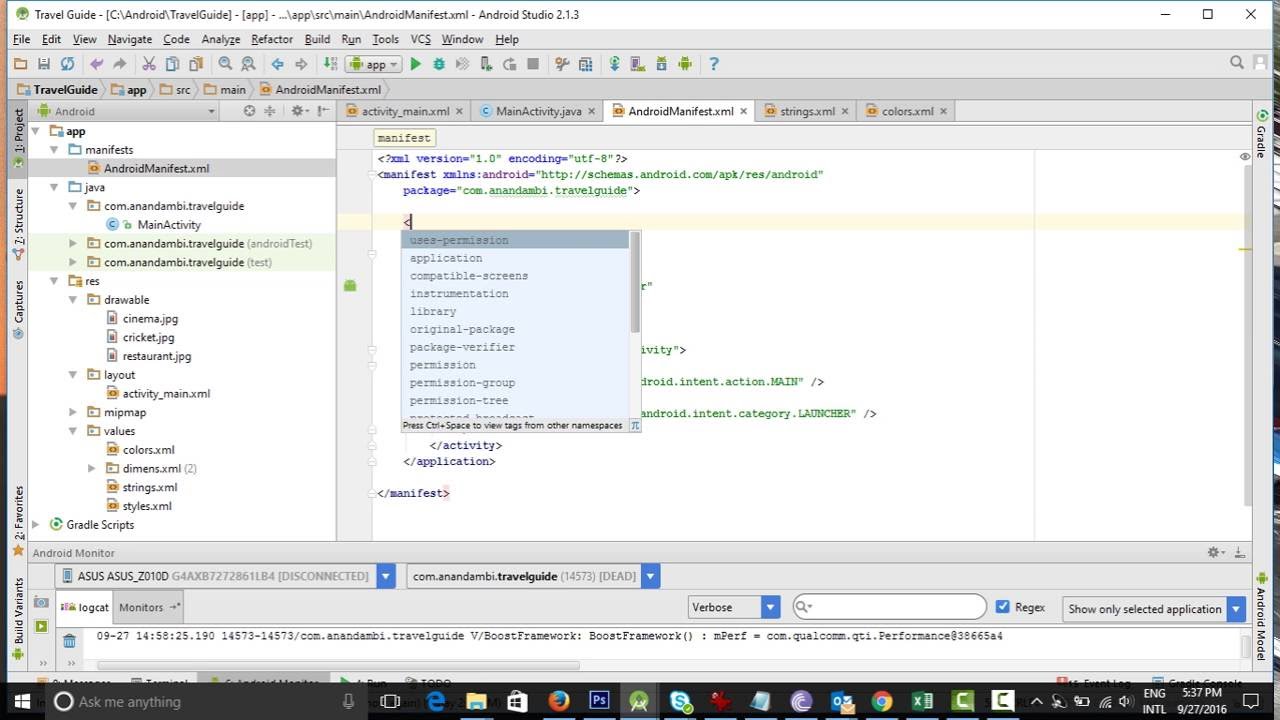Click the Replace toolbar icon
This screenshot has height=720, width=1280.
pos(248,64)
